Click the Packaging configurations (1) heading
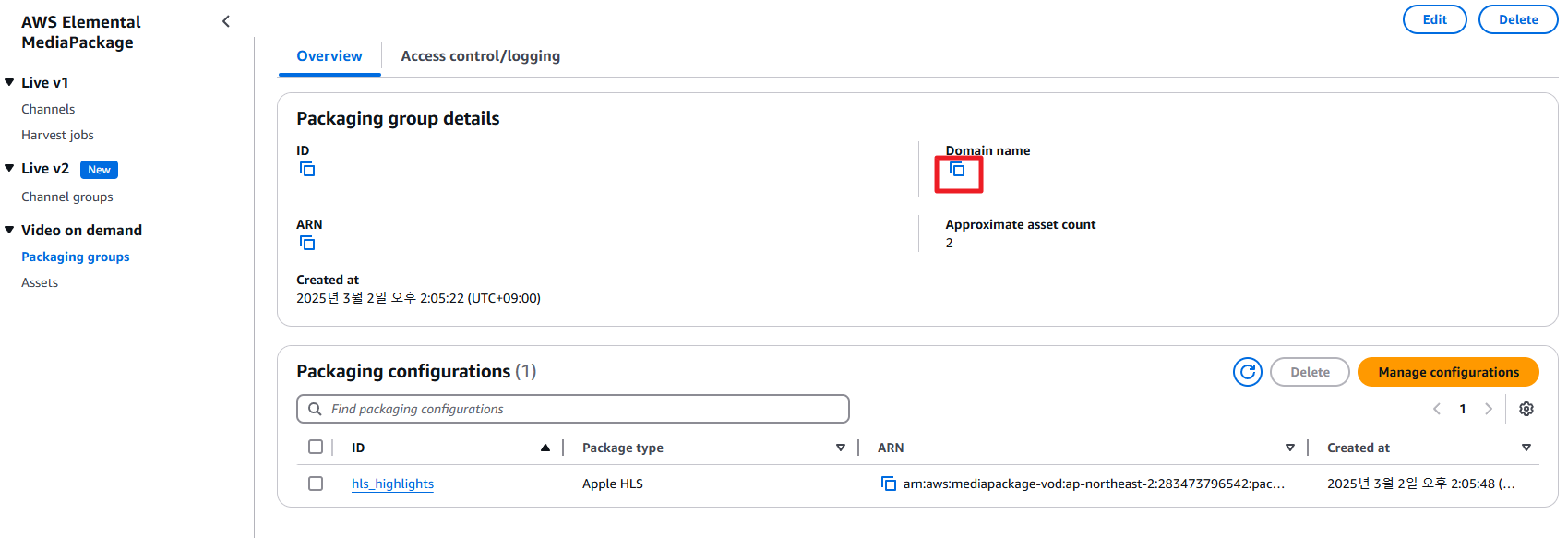 pos(416,371)
